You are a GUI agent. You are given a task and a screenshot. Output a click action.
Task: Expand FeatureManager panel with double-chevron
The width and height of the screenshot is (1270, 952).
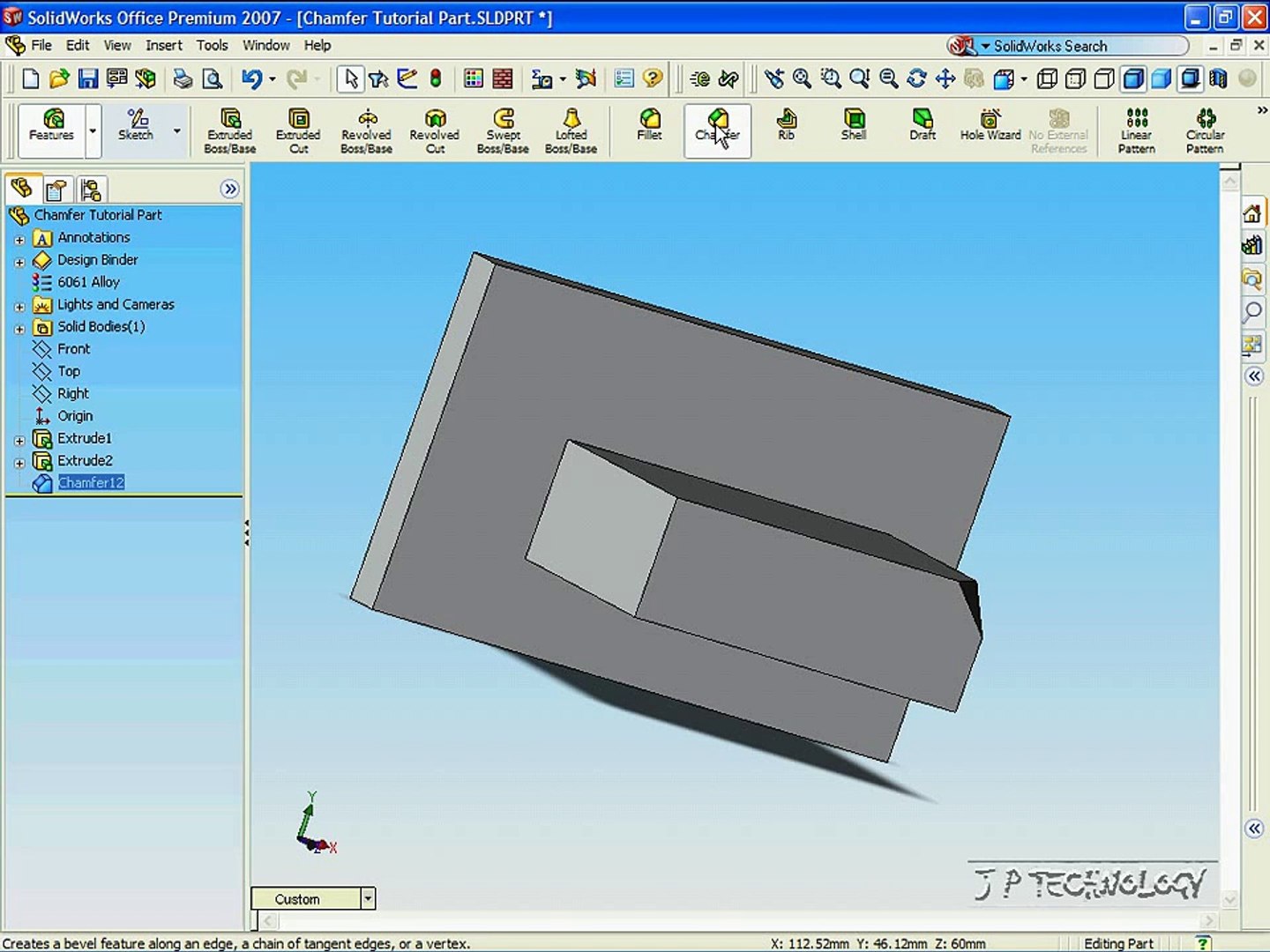230,189
